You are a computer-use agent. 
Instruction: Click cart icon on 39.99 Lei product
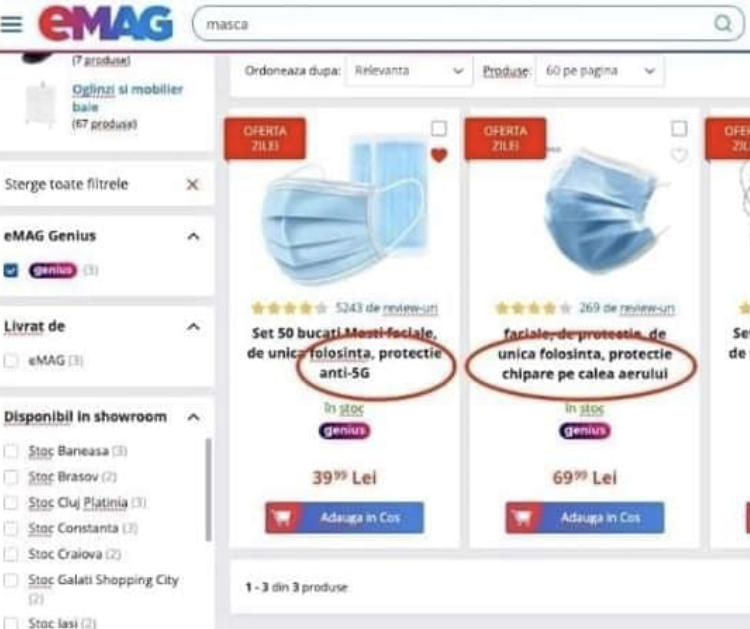[x=282, y=518]
